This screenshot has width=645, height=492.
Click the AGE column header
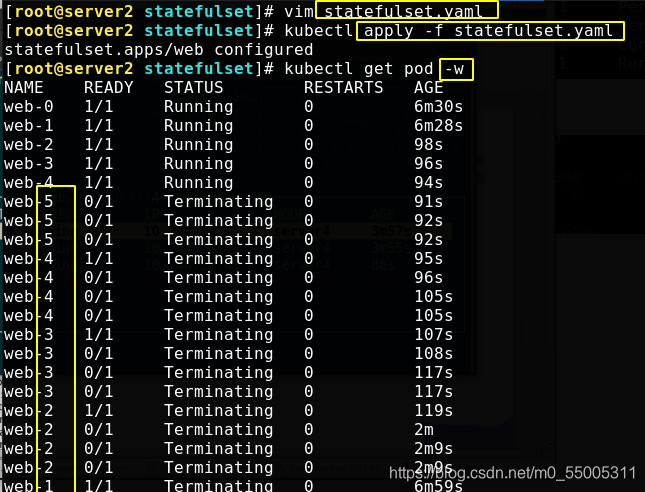[429, 88]
